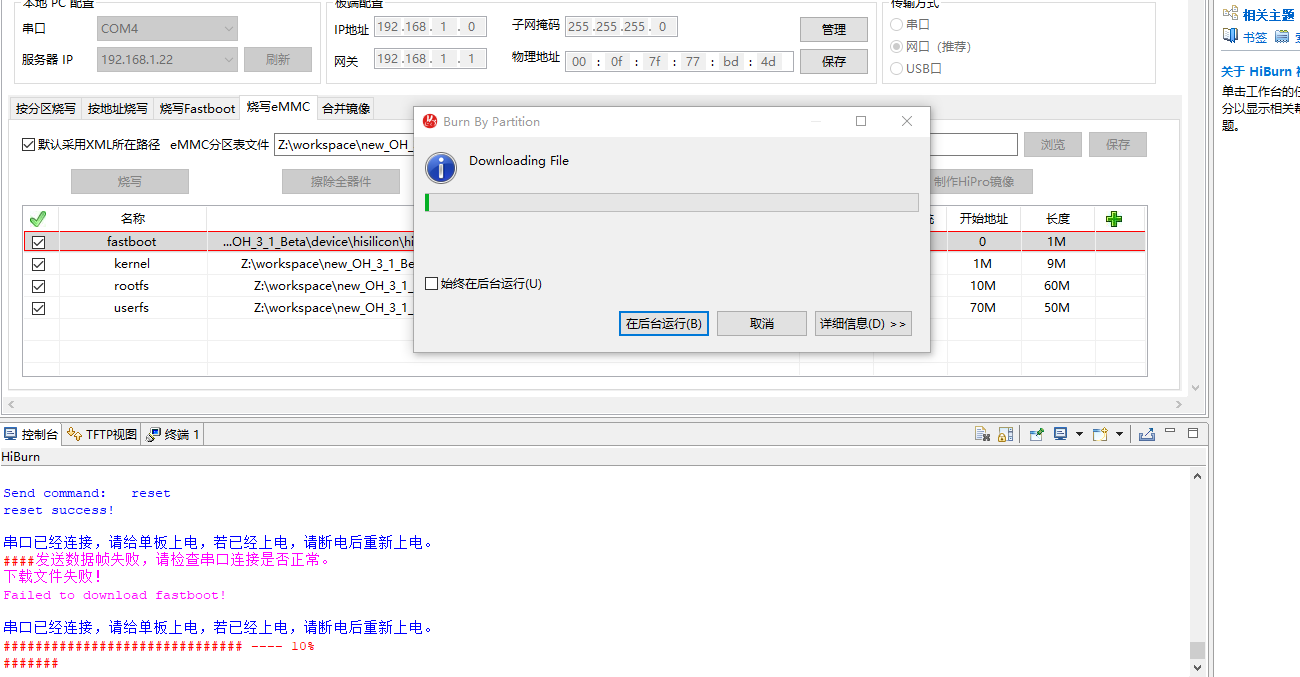Click the eMMC partition table file field
The image size is (1300, 677).
coord(344,145)
